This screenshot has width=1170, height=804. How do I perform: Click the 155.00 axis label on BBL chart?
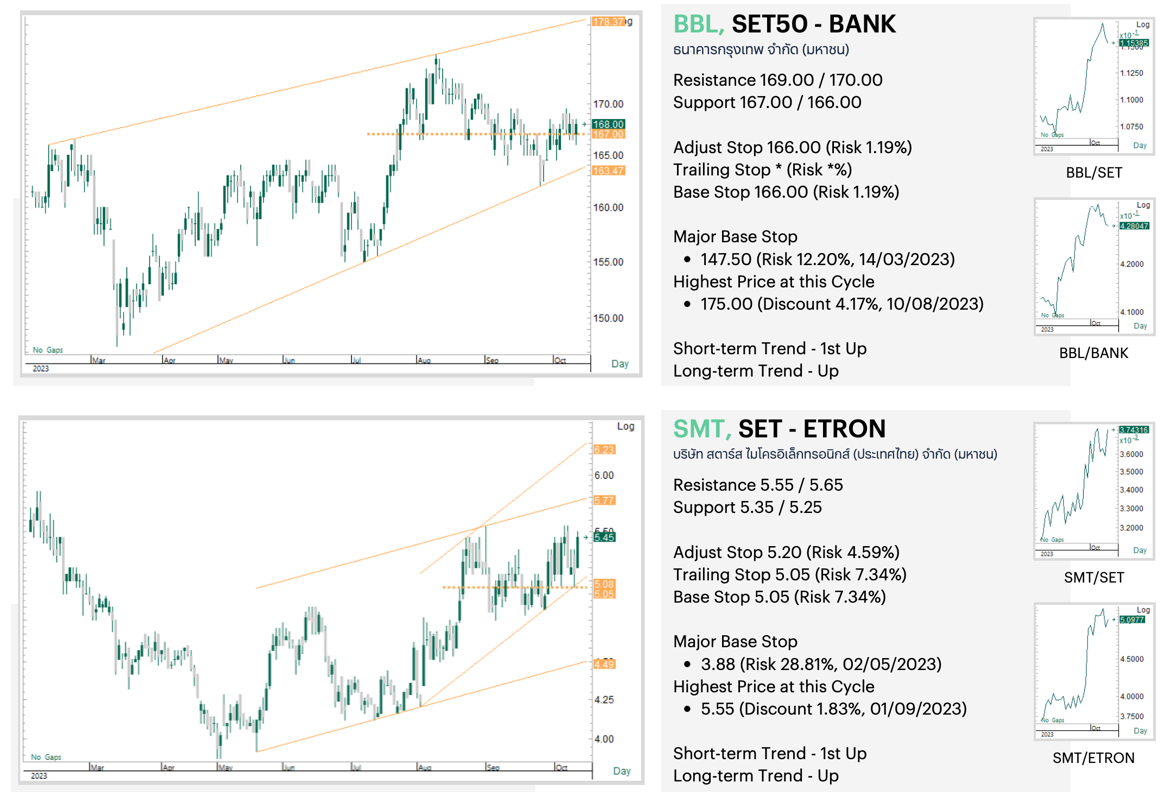(x=608, y=262)
